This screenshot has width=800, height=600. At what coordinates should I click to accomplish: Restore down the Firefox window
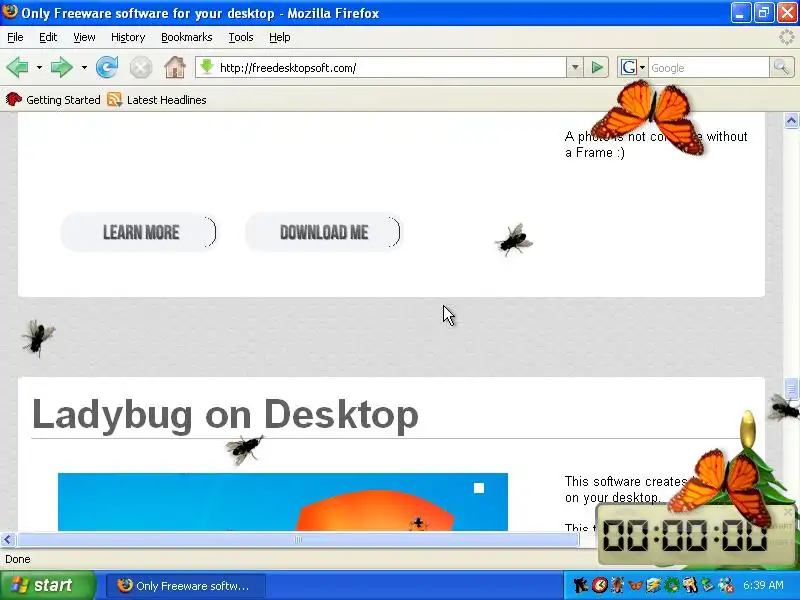(x=763, y=13)
